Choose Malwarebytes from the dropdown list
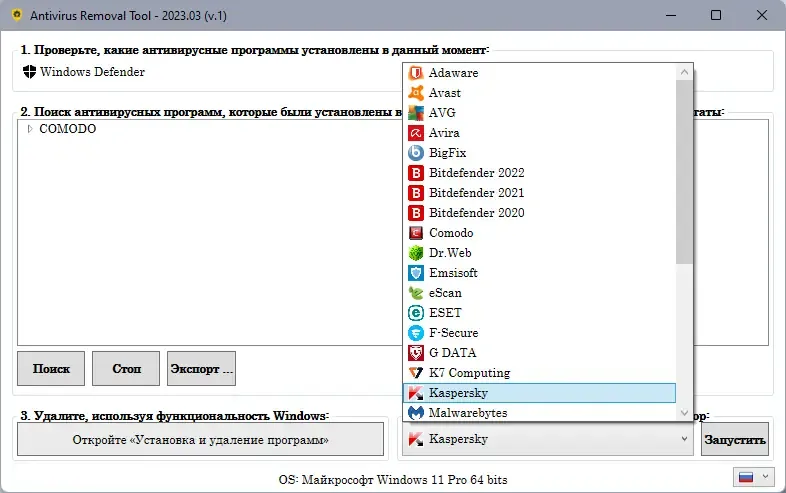Viewport: 786px width, 493px height. point(539,413)
